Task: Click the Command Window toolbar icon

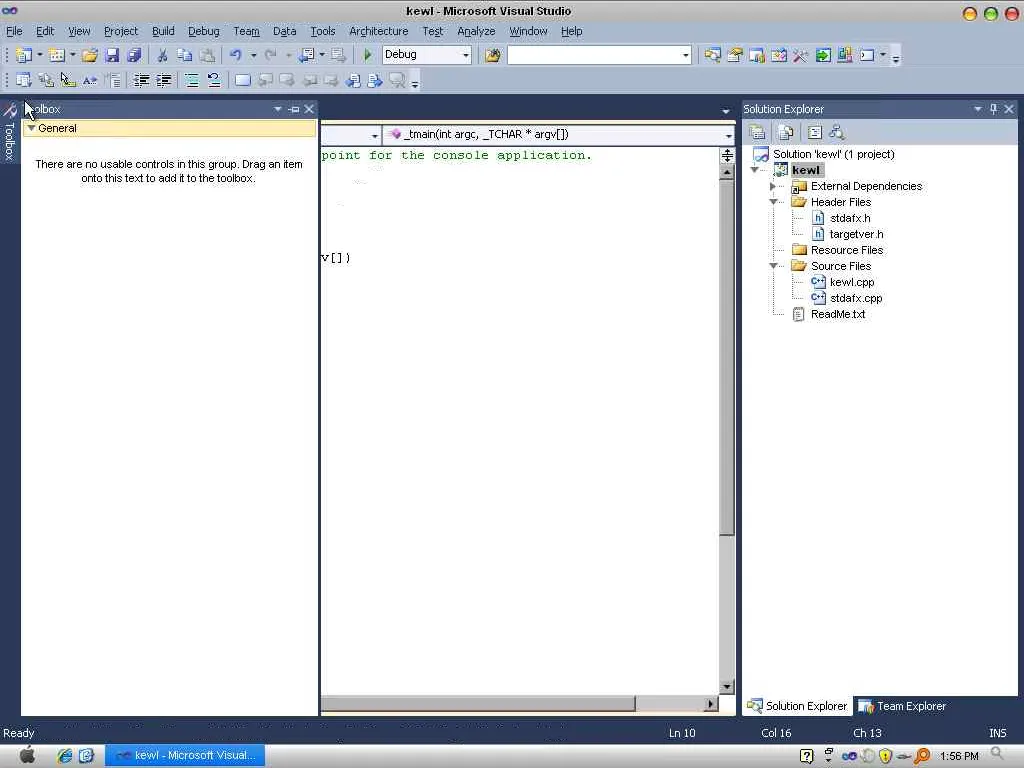Action: pos(867,56)
